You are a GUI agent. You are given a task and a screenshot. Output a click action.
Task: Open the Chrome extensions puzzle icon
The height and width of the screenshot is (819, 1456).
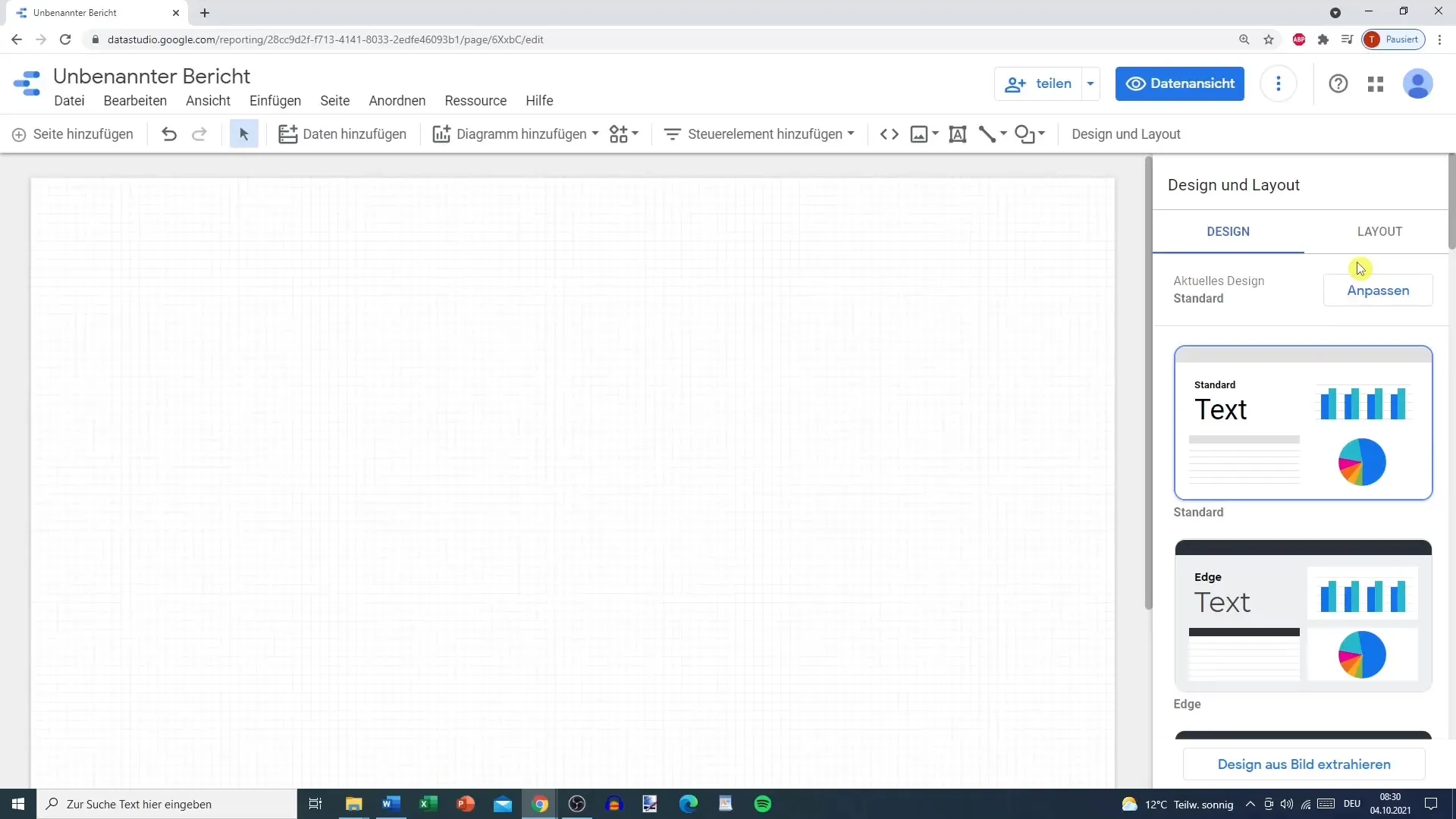1323,39
